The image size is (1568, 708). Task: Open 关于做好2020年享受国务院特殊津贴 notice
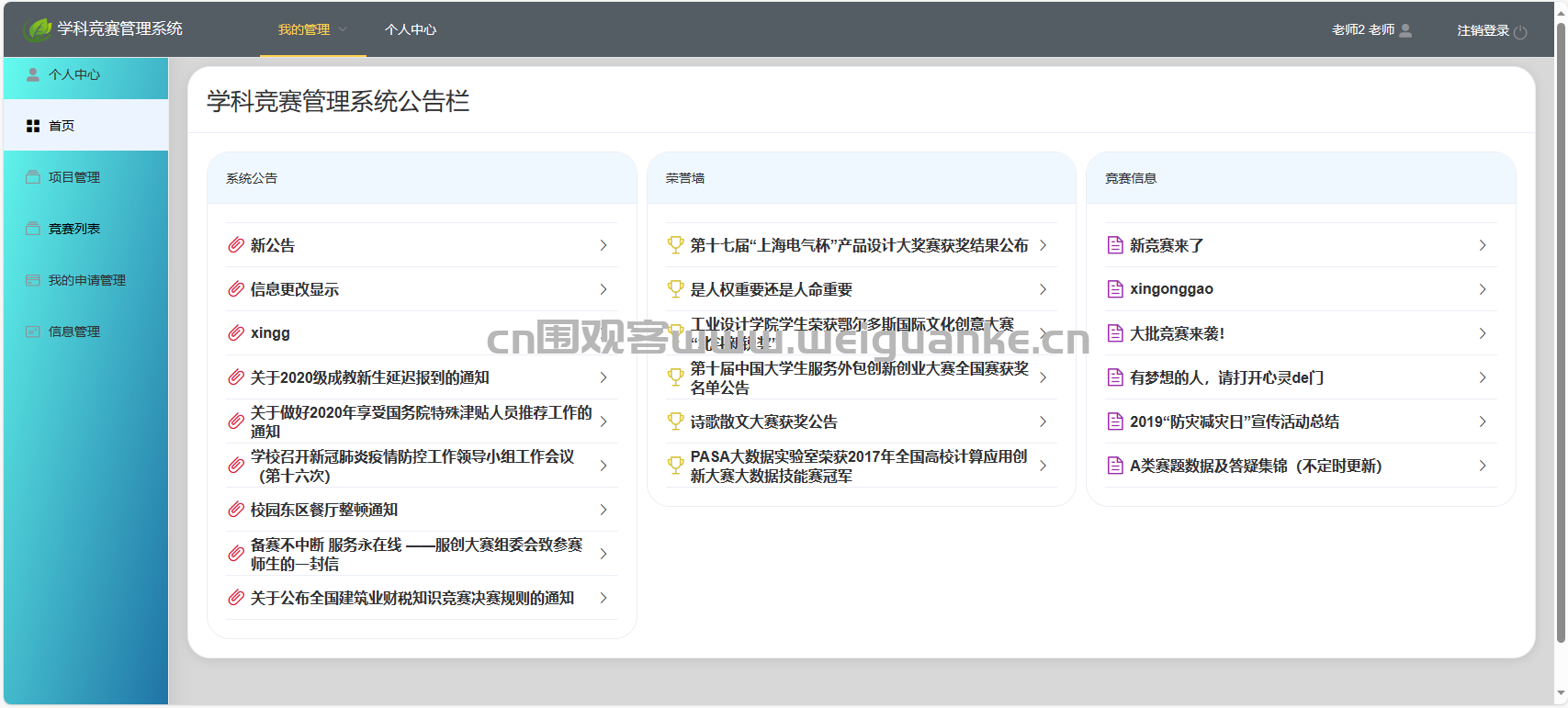[422, 421]
